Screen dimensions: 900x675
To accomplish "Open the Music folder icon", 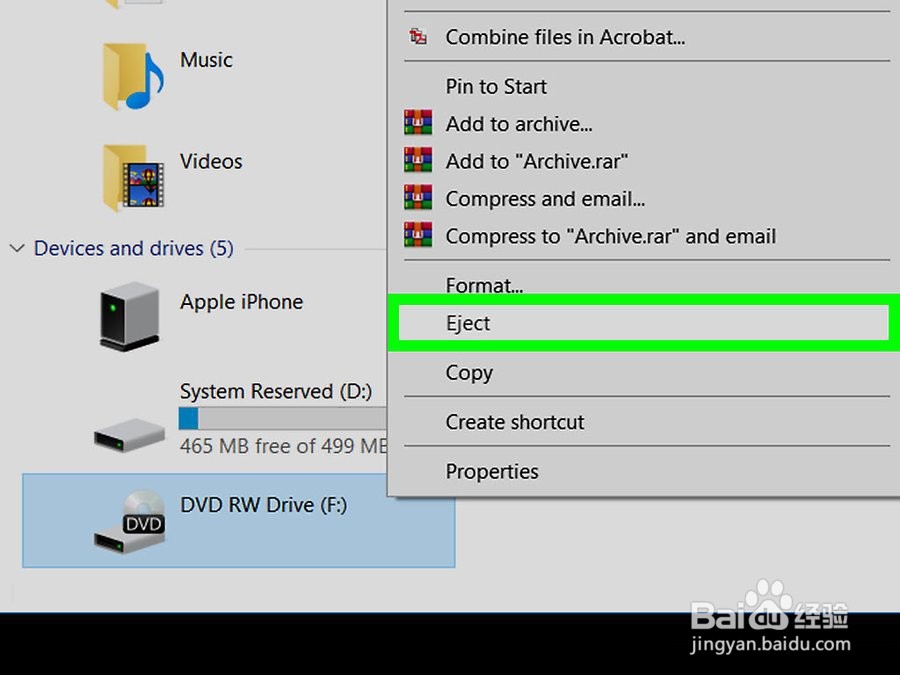I will coord(133,76).
